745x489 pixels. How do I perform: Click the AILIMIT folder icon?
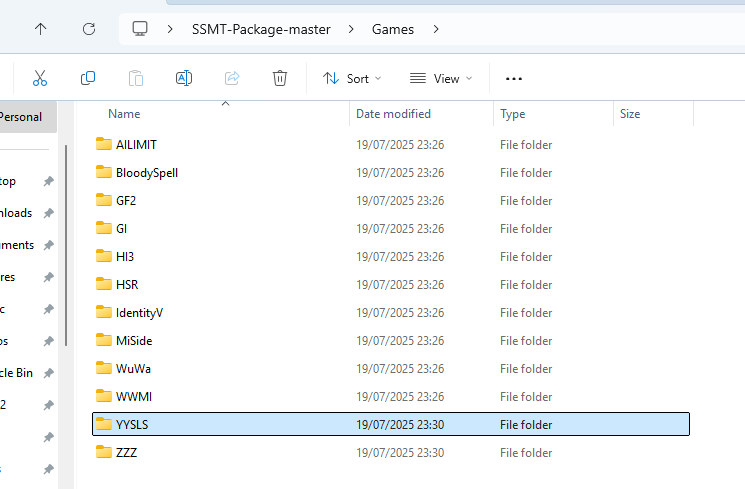pyautogui.click(x=104, y=144)
